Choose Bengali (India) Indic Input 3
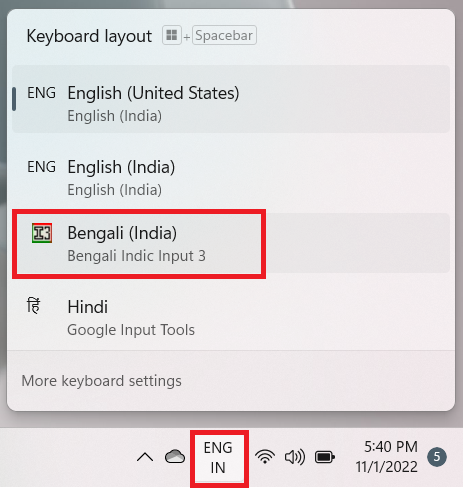This screenshot has width=463, height=488. coord(231,243)
